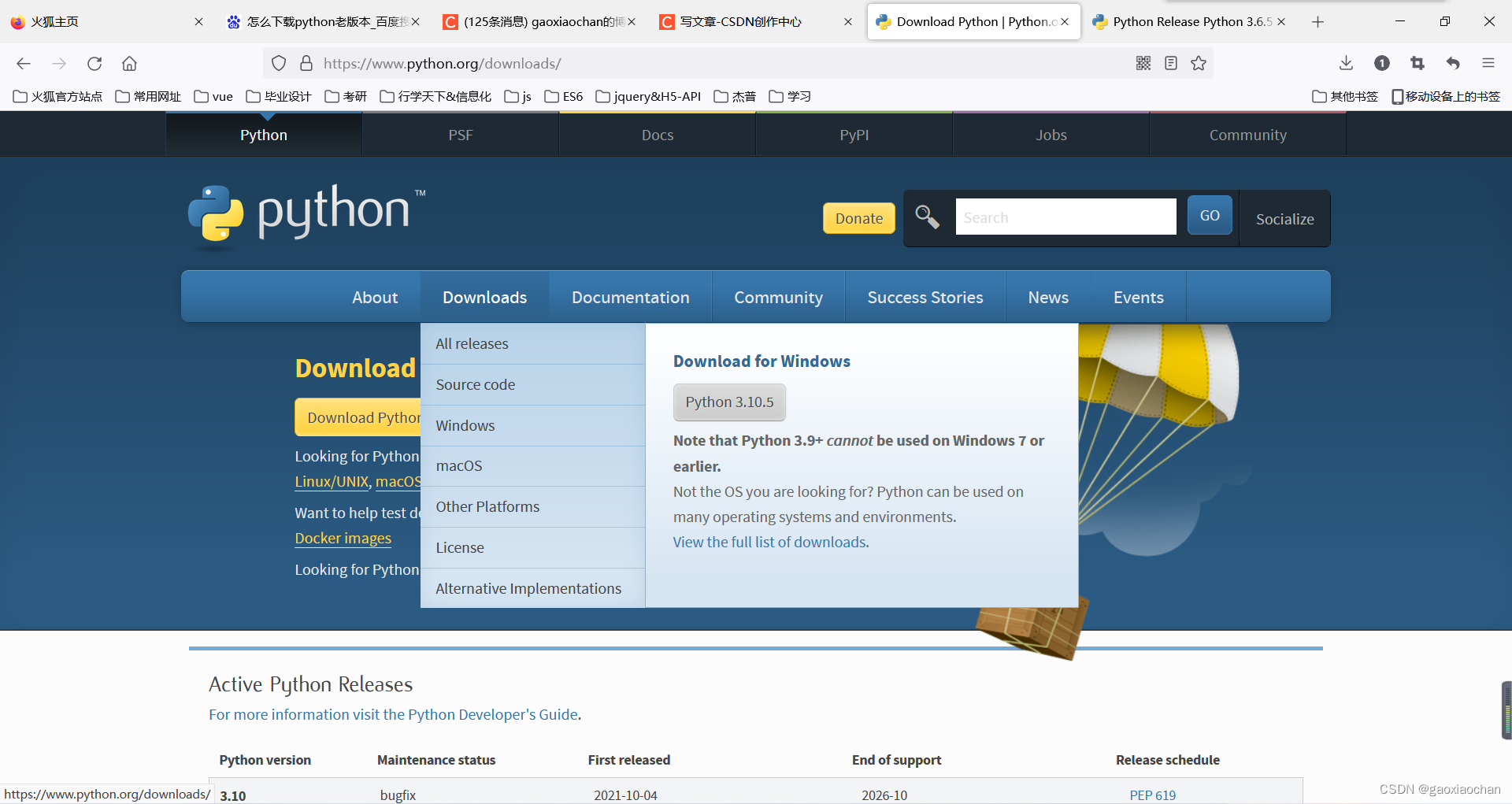
Task: Open reader view for the page
Action: tap(1171, 63)
